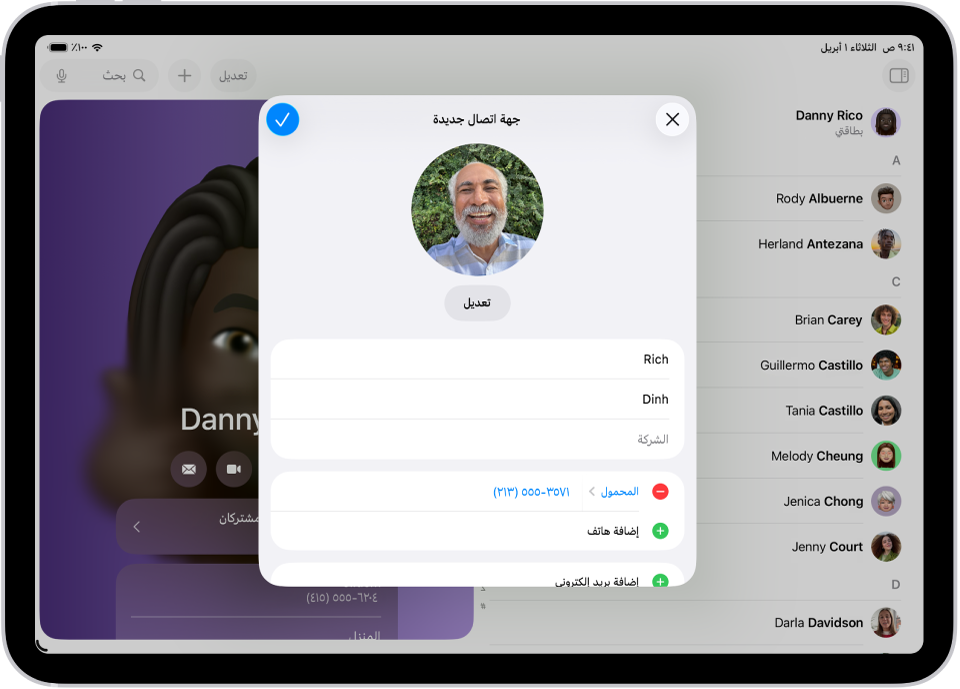Tap تعديل button in the top toolbar
960x689 pixels.
pos(233,75)
